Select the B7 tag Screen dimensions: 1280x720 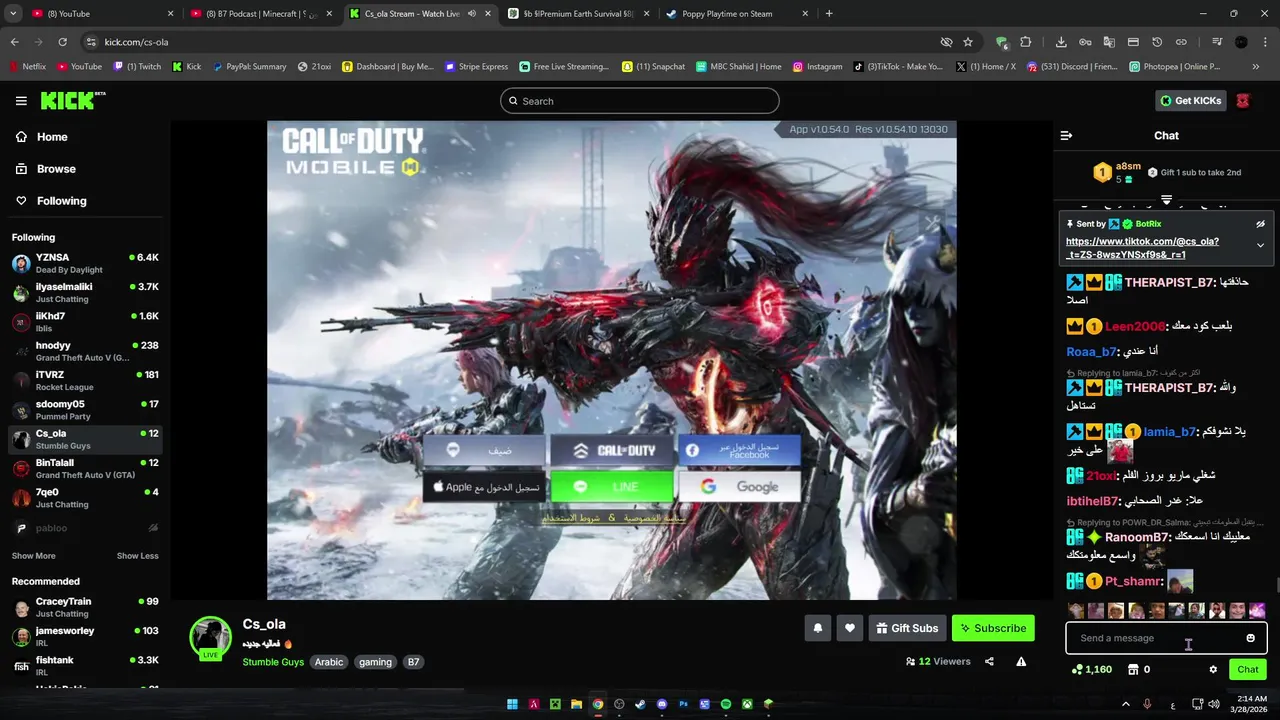413,662
